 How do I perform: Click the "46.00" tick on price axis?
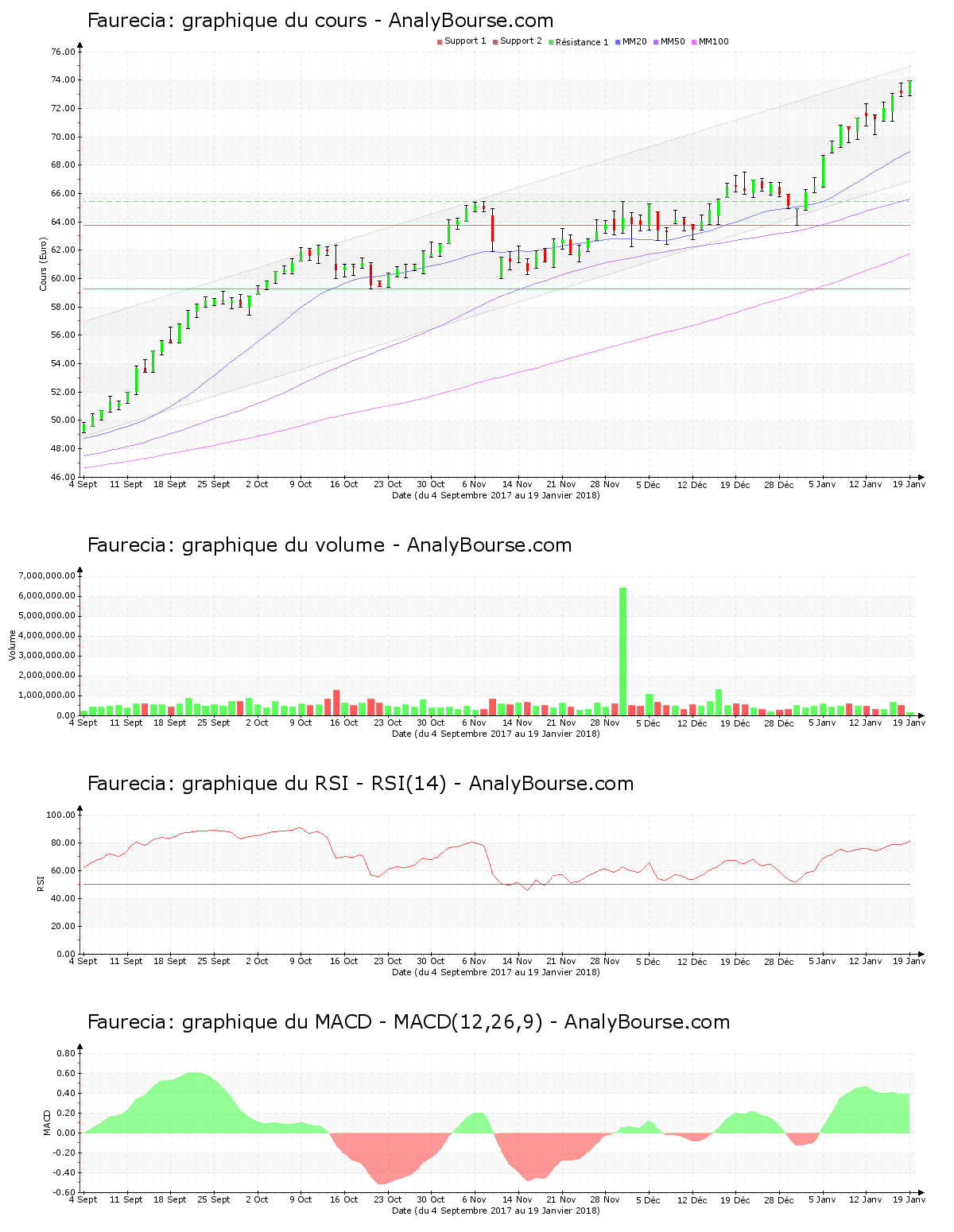coord(63,477)
